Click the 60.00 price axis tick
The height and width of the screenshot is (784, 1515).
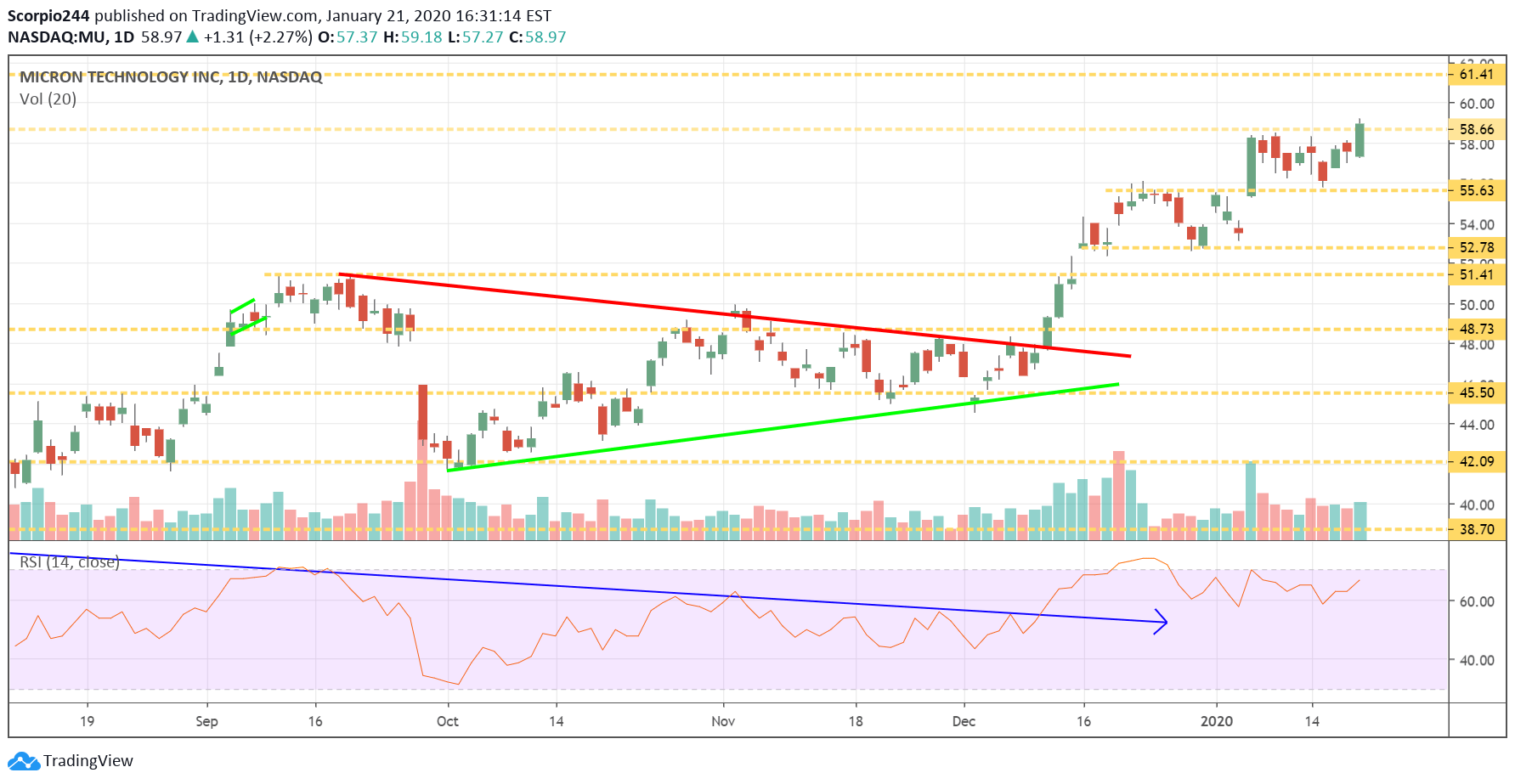pyautogui.click(x=1477, y=104)
